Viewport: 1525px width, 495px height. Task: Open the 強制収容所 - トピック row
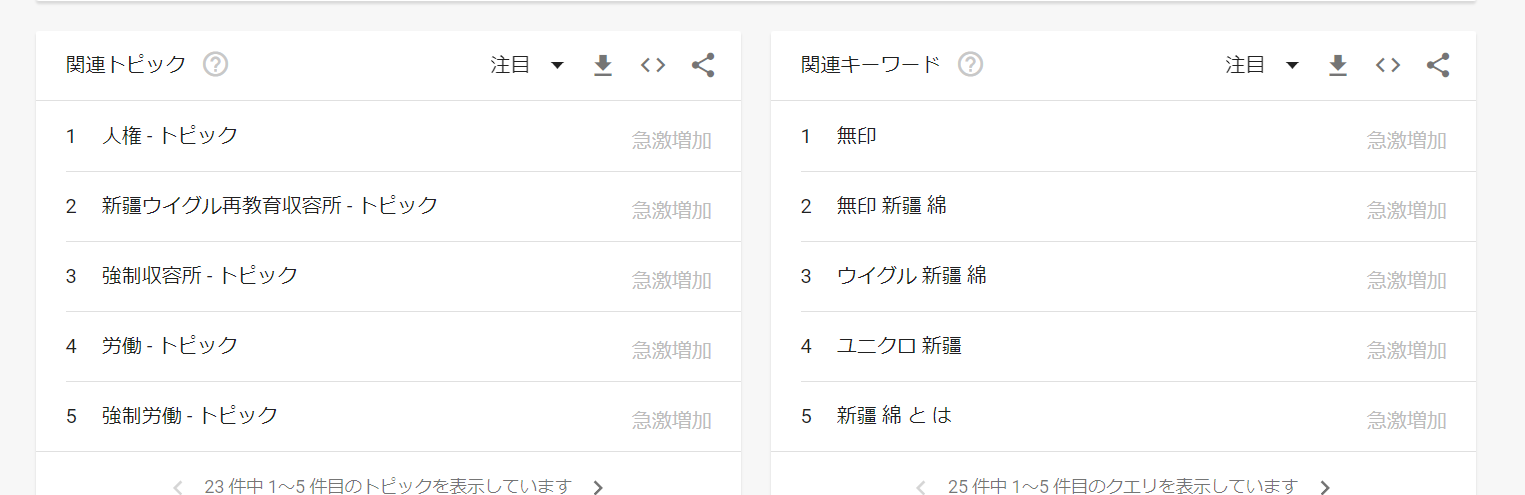[x=388, y=276]
